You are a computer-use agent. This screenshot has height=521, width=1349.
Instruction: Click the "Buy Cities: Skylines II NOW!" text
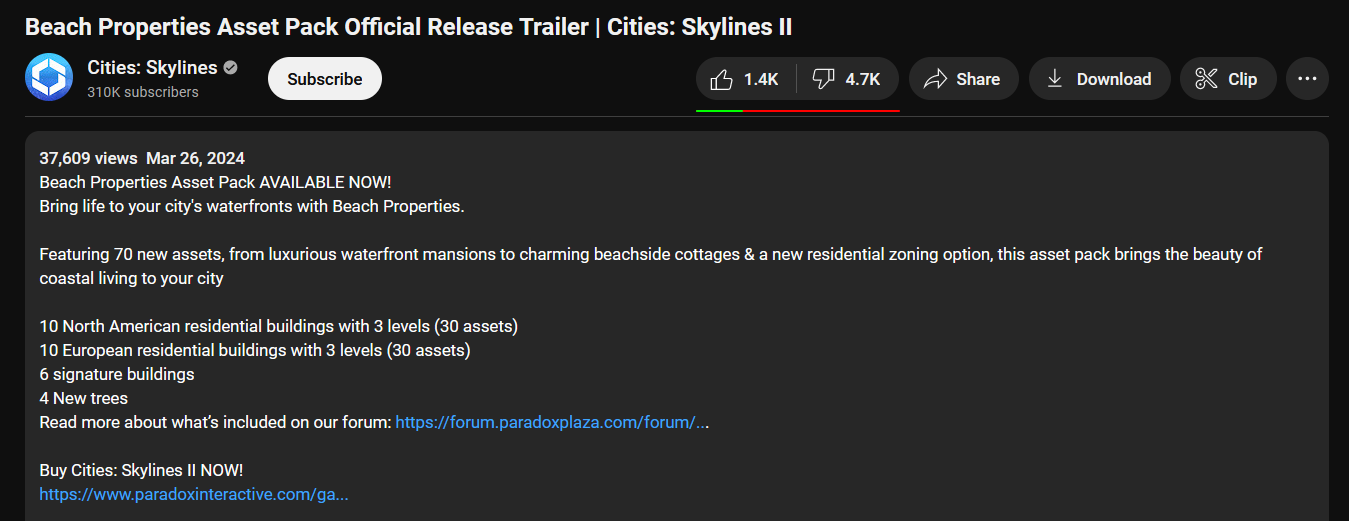click(141, 470)
